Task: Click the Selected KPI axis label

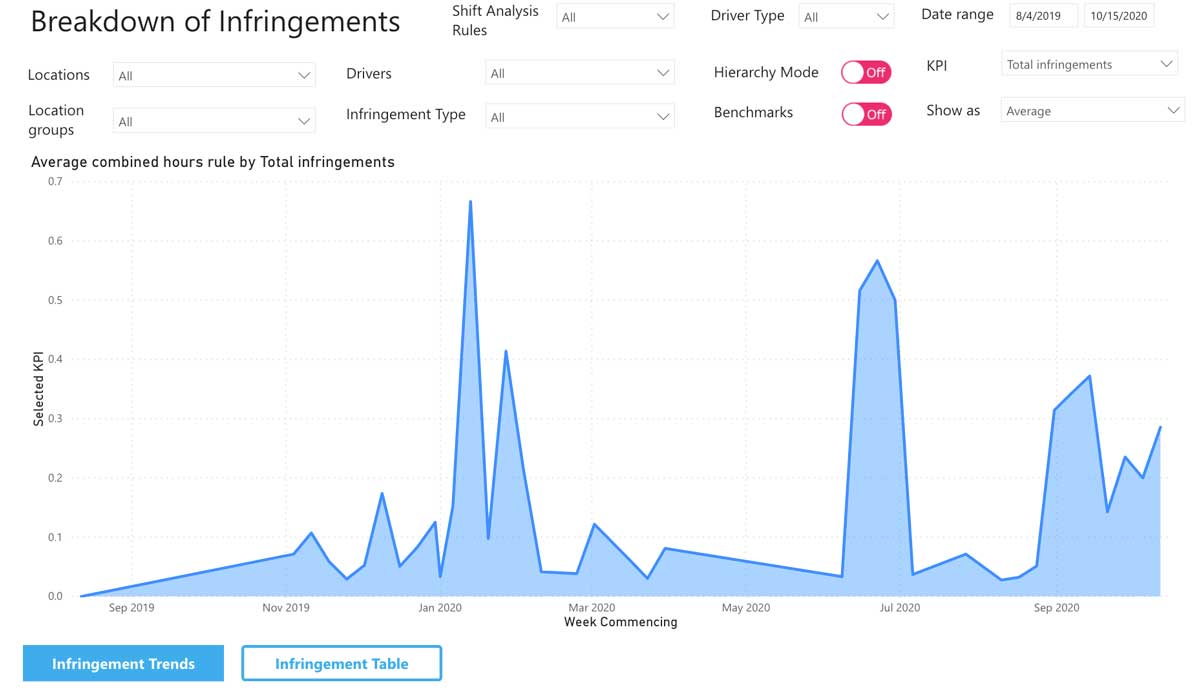Action: (39, 387)
